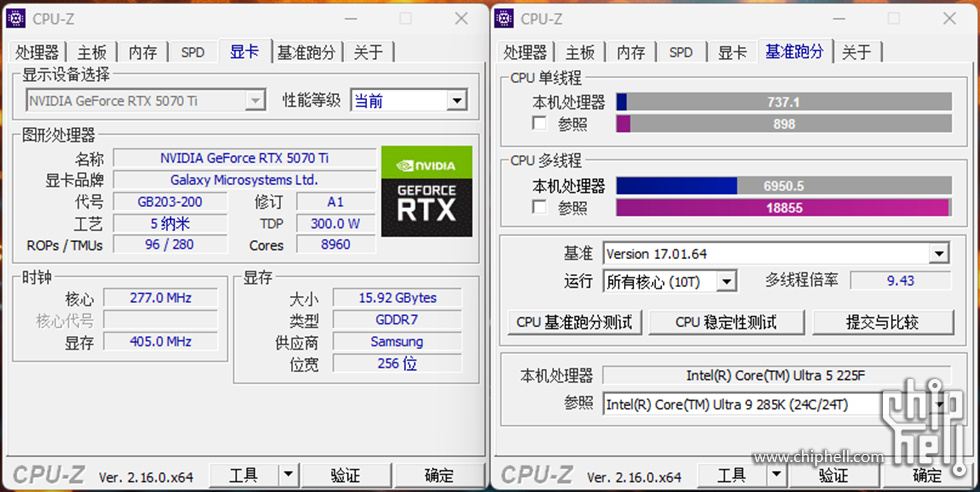Click memory size value 15.92 GBytes
The image size is (980, 492).
click(x=398, y=298)
